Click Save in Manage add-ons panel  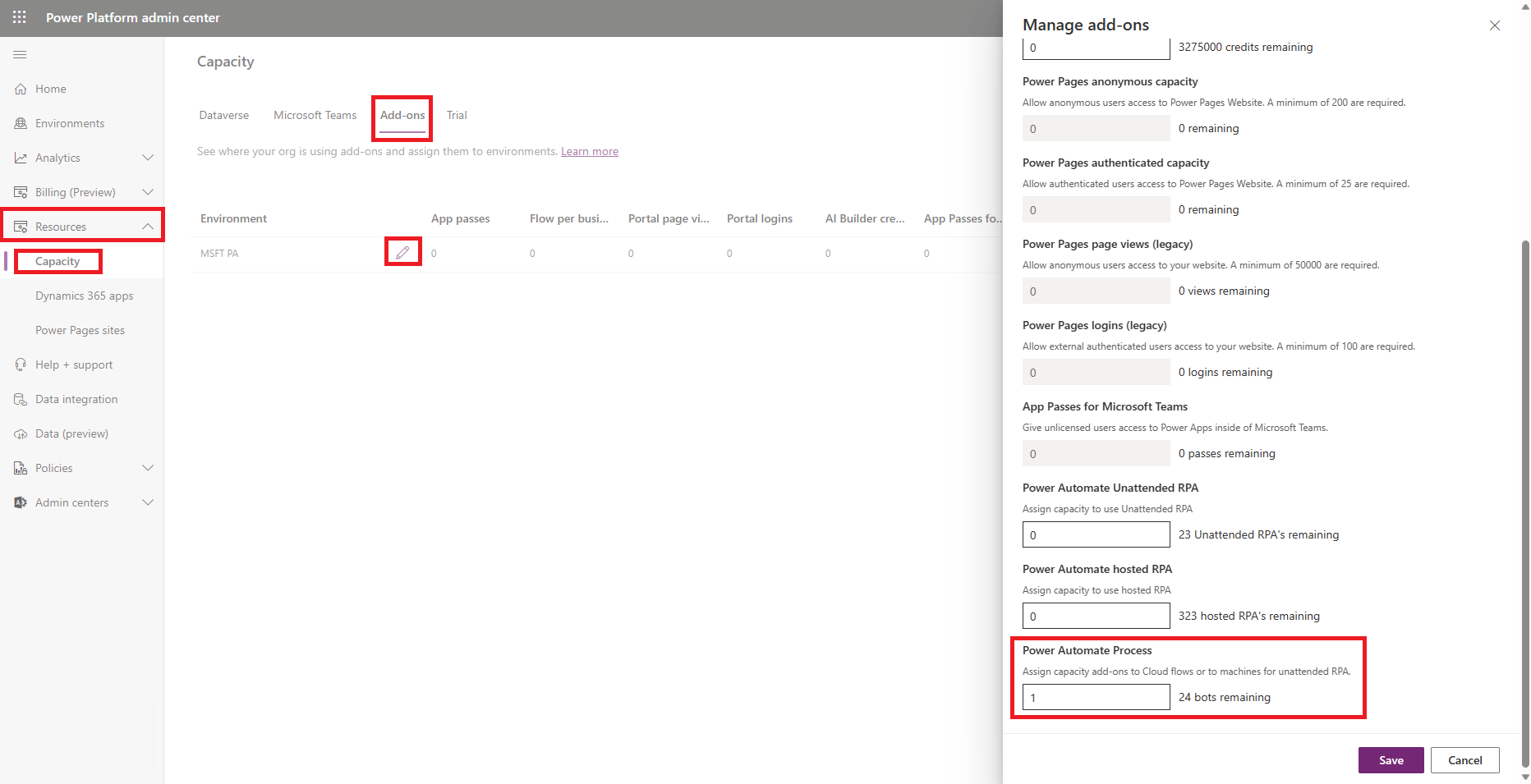point(1391,760)
